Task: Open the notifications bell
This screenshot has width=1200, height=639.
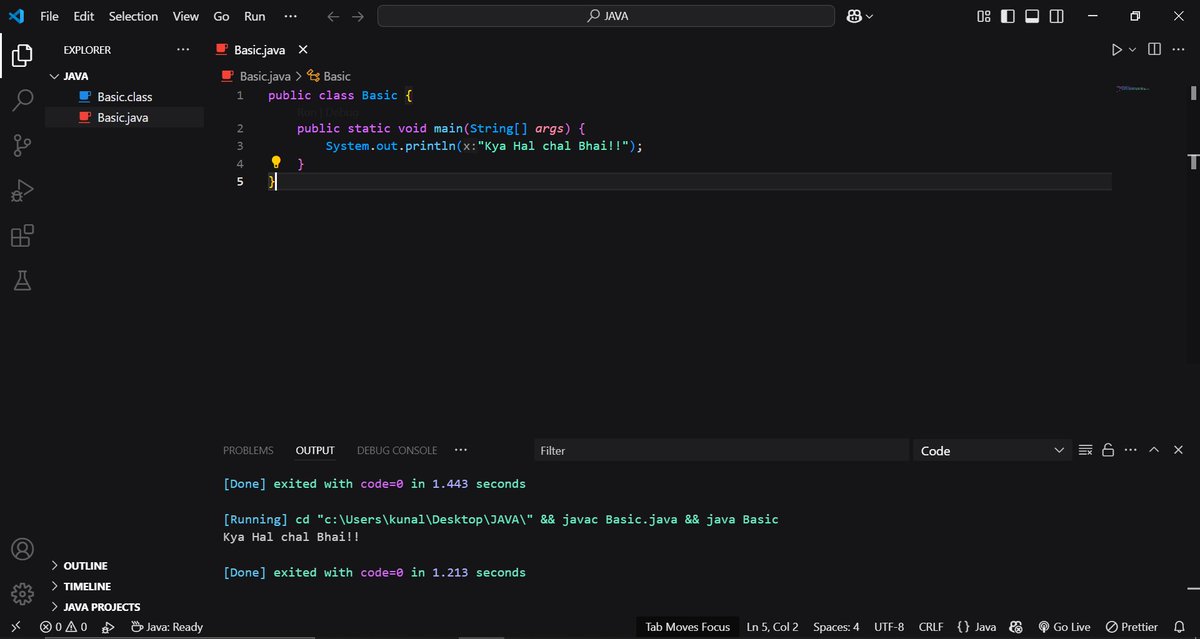Action: pos(1181,627)
